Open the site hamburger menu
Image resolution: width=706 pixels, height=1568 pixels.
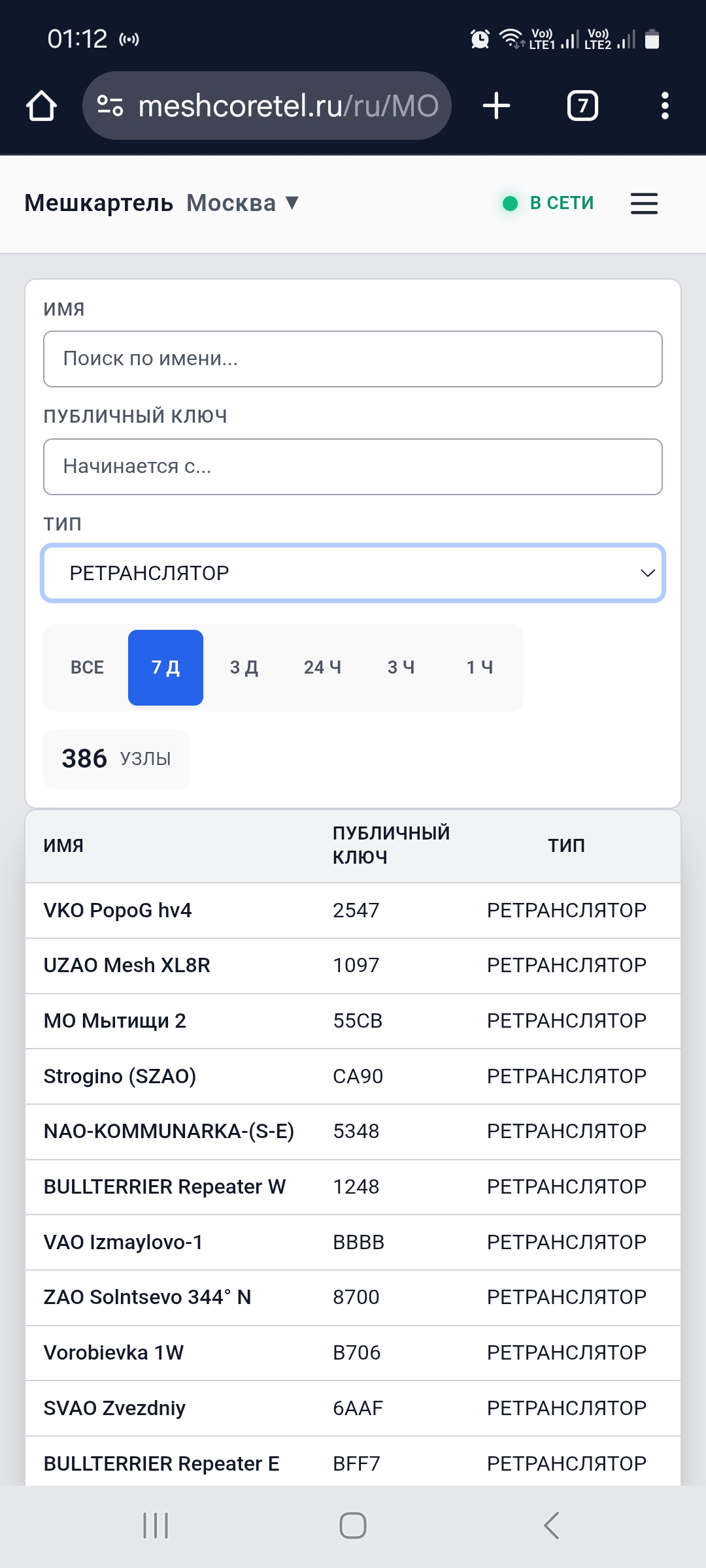pos(644,203)
